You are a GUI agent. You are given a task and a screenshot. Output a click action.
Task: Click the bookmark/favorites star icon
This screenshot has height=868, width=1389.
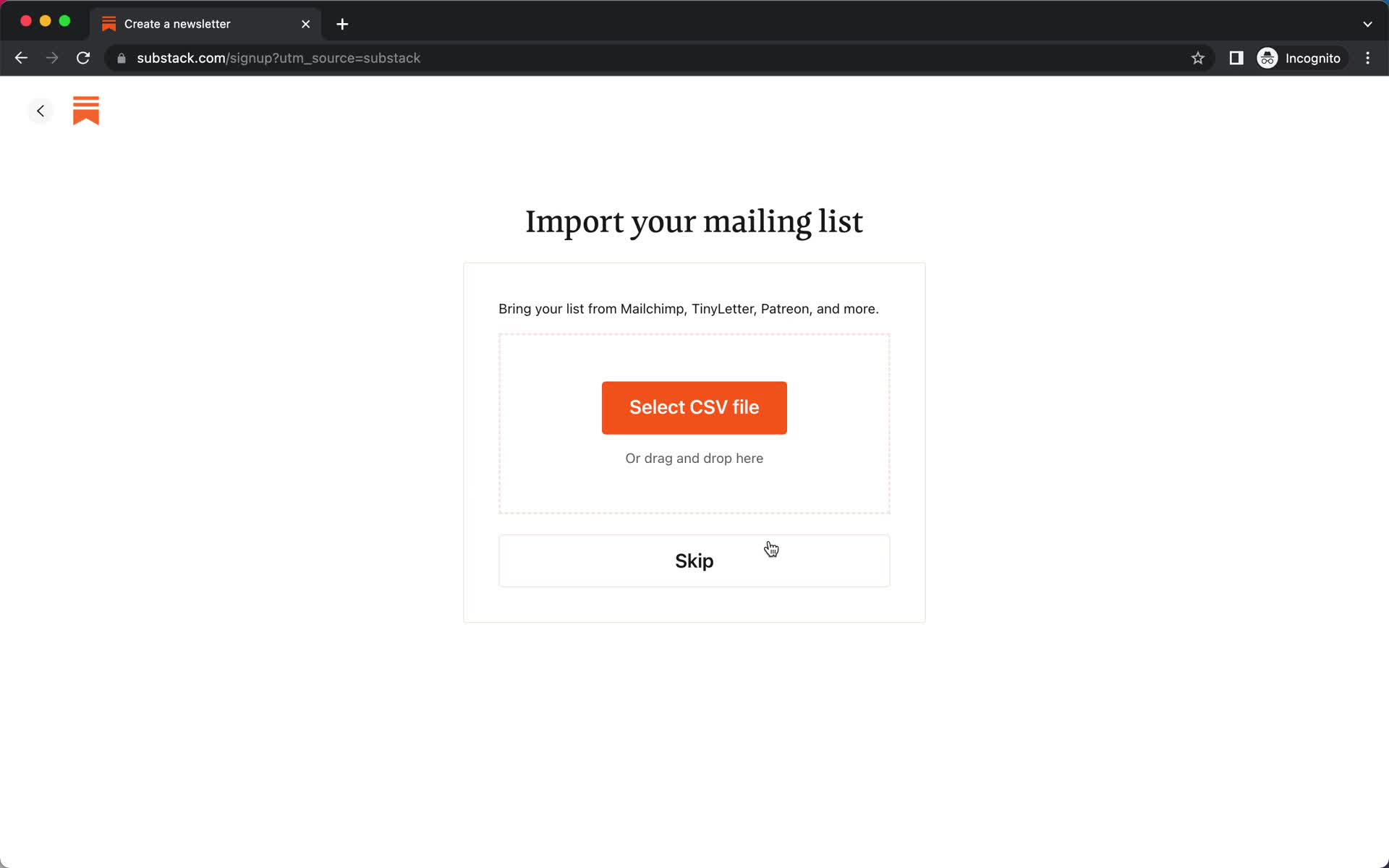click(x=1199, y=58)
